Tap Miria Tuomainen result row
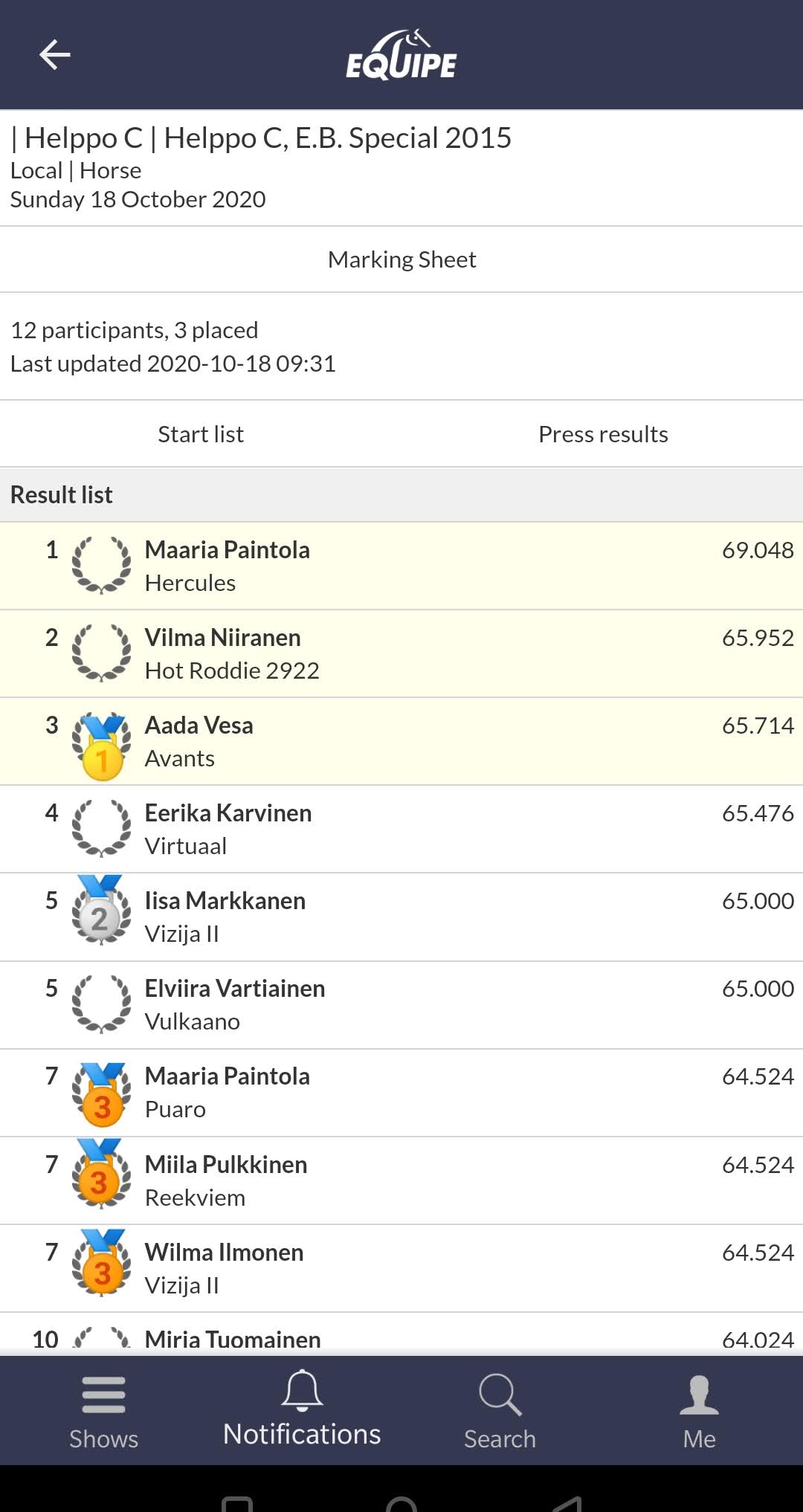Image resolution: width=803 pixels, height=1512 pixels. [401, 1334]
